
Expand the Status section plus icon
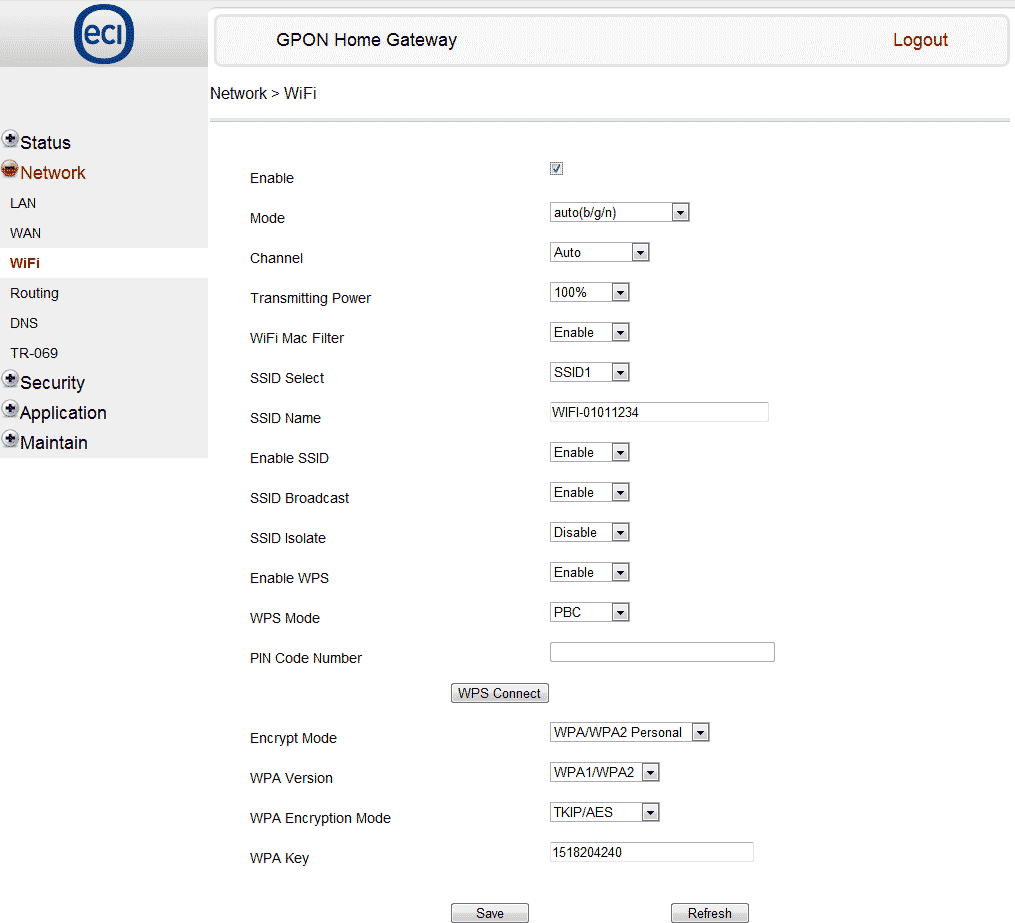click(x=10, y=140)
